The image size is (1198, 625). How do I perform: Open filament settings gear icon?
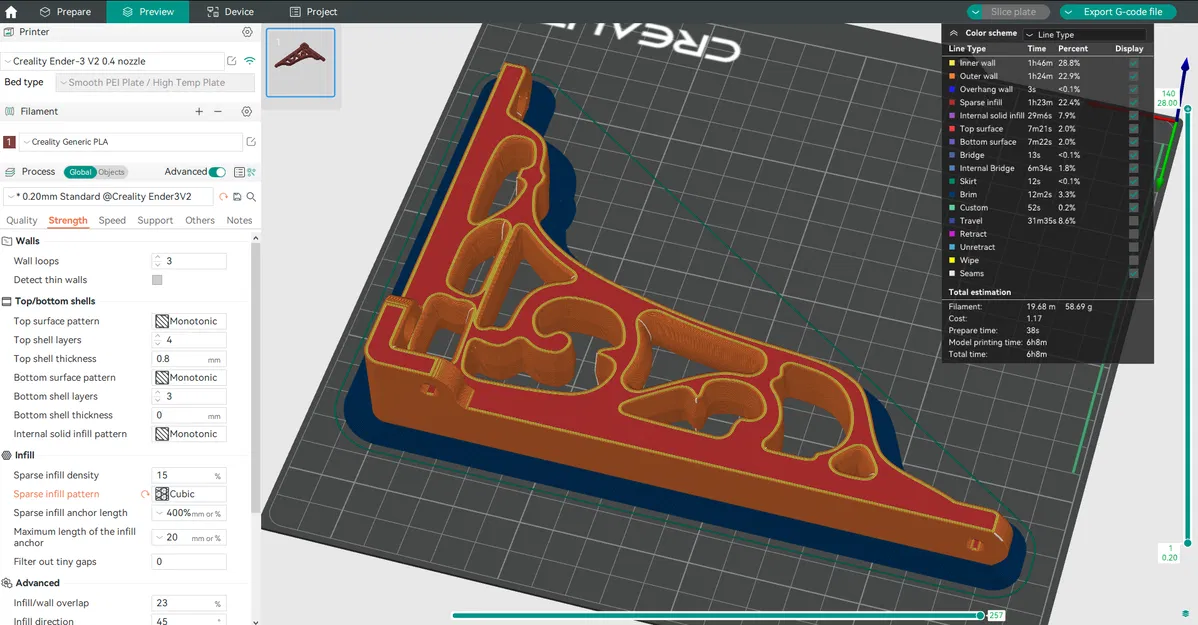pos(247,112)
